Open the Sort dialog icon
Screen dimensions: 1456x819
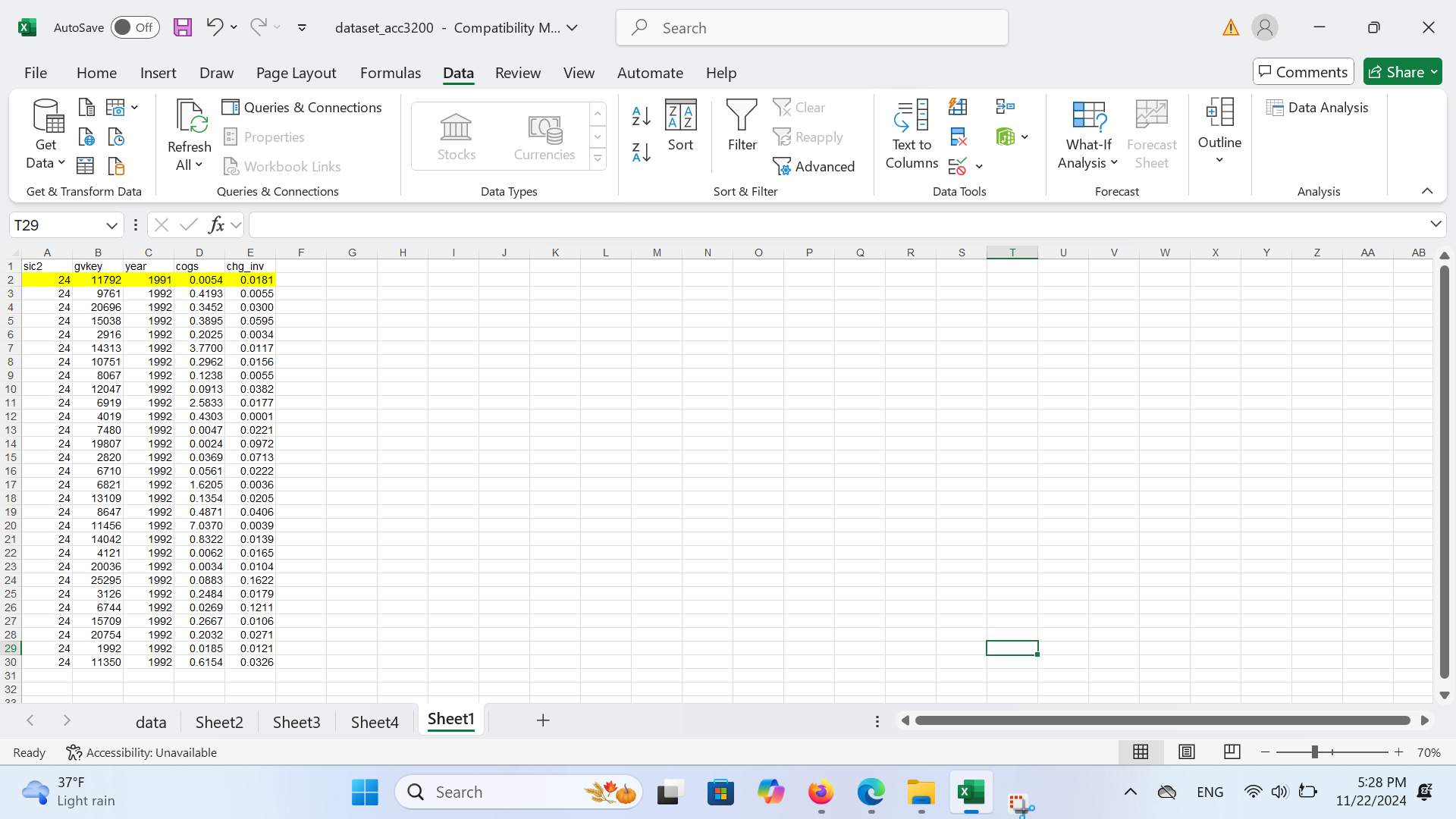tap(680, 125)
